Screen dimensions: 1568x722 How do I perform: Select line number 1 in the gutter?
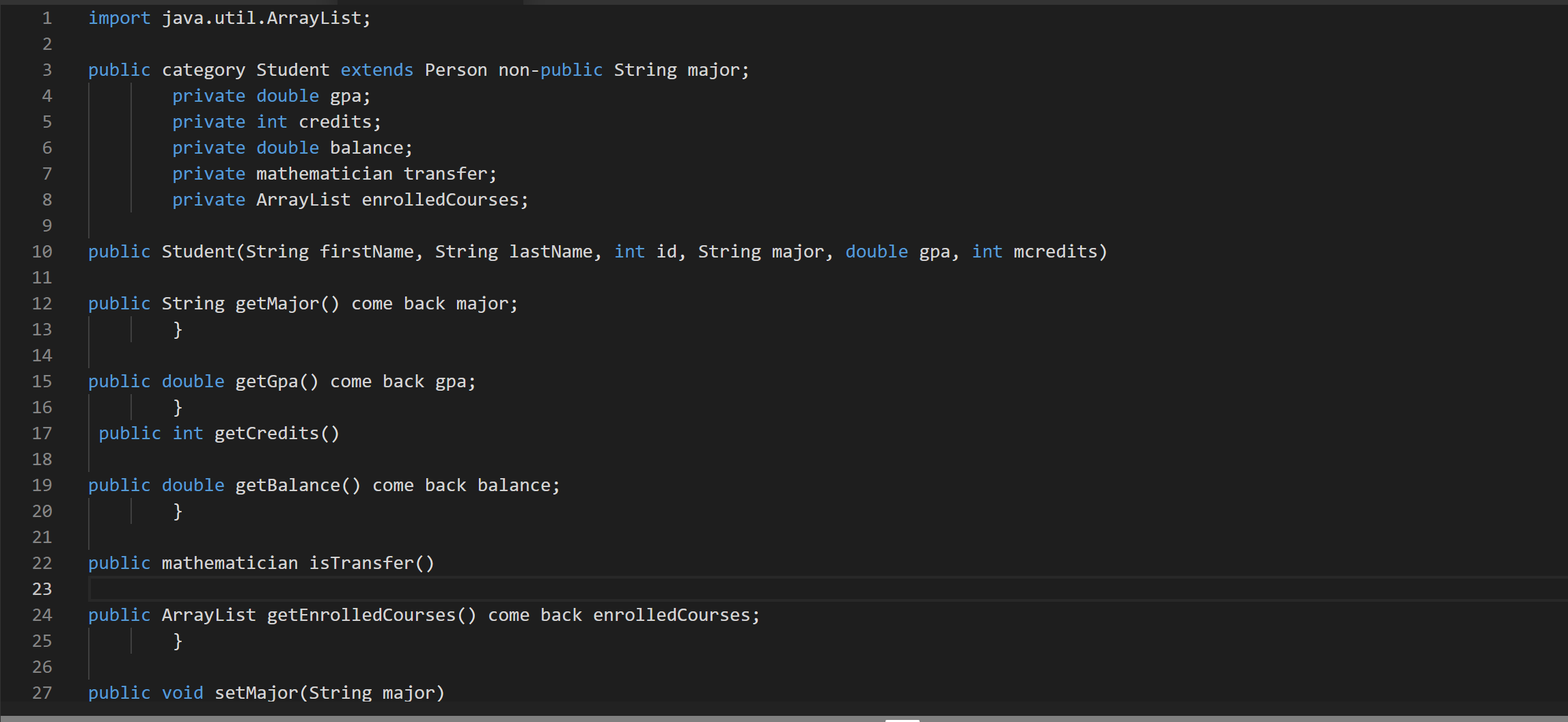(x=46, y=18)
